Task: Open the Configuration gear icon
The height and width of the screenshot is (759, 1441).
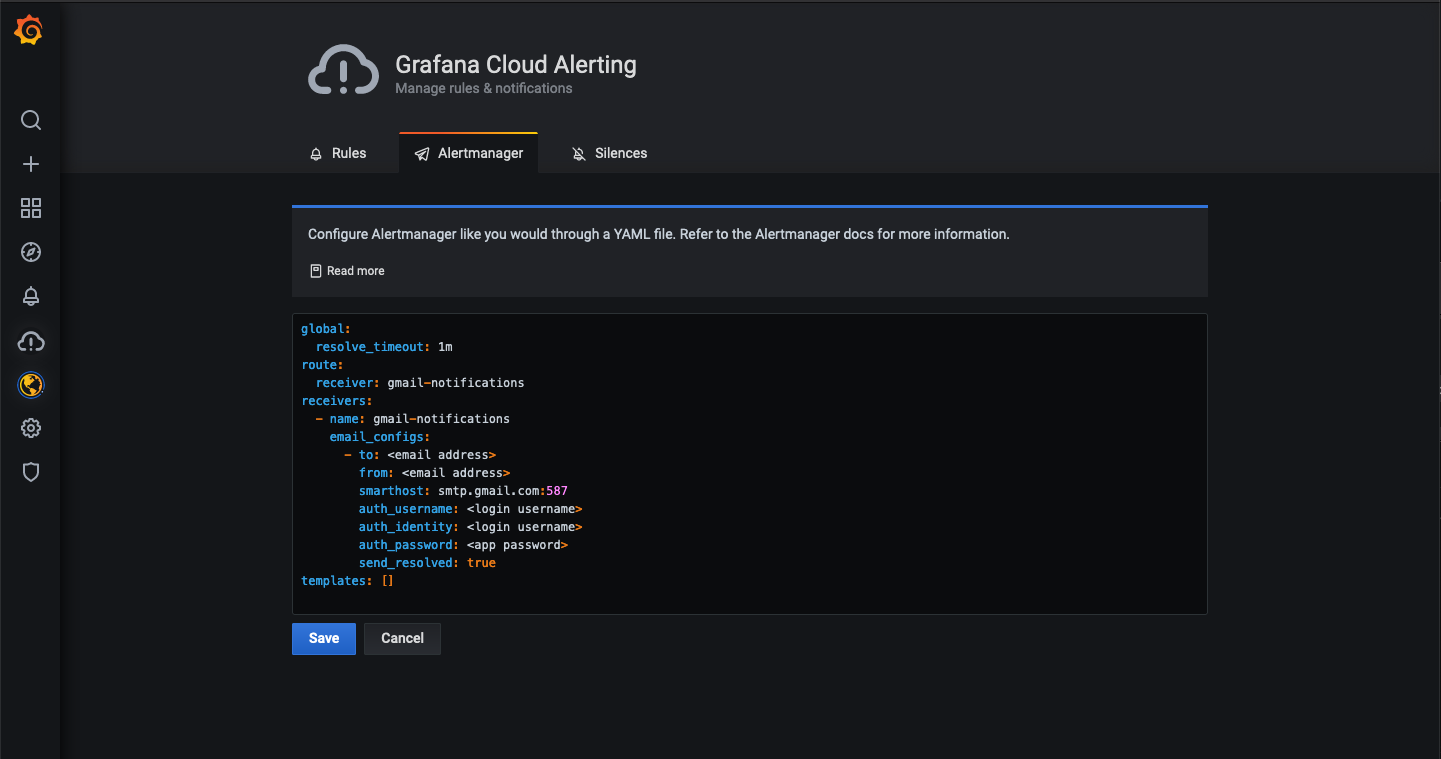Action: 31,428
